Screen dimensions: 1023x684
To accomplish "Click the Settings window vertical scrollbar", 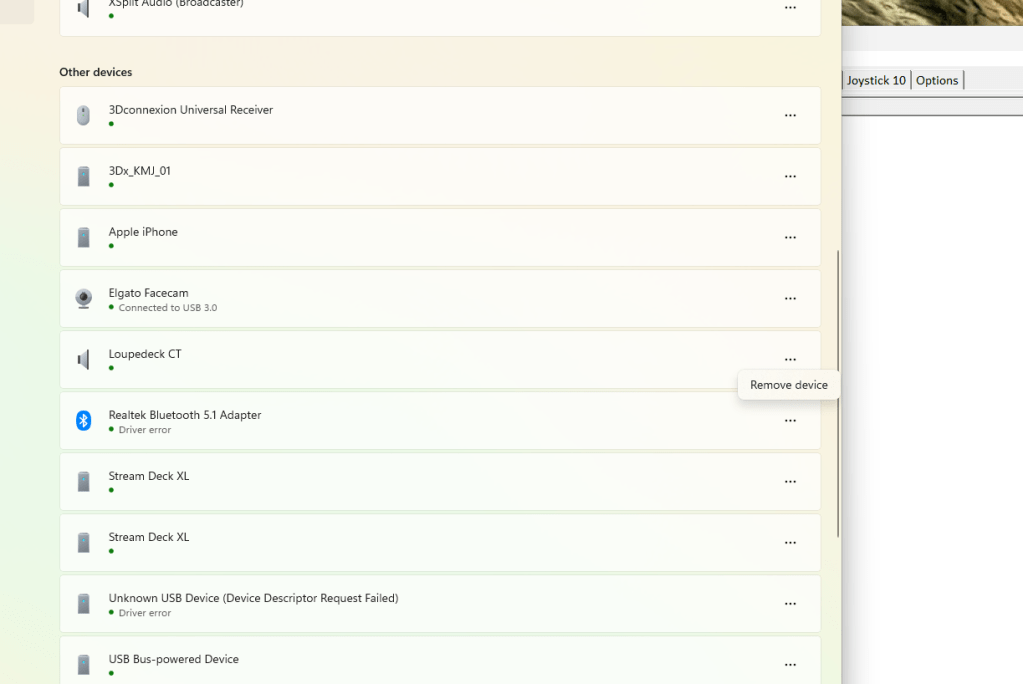I will pos(838,394).
